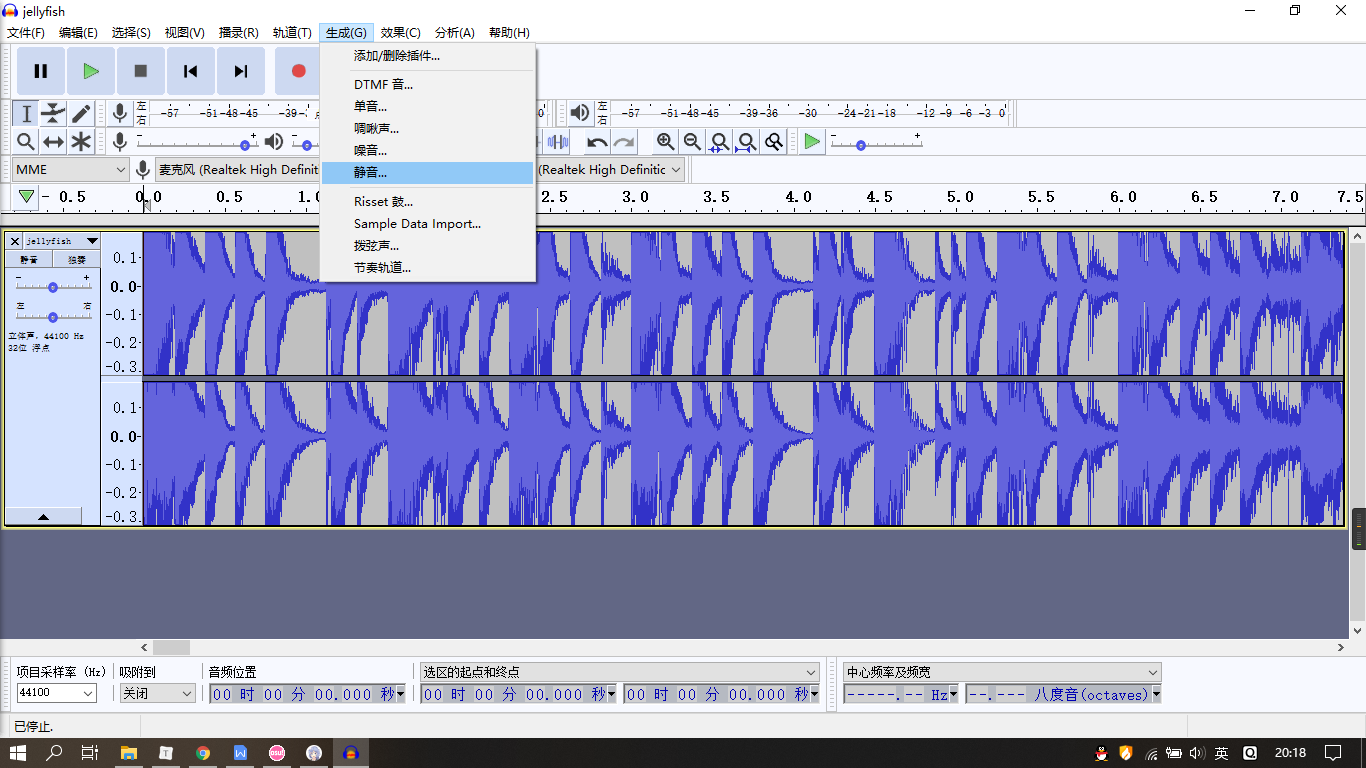Select the Time Shift tool
This screenshot has height=768, width=1366.
coord(53,142)
